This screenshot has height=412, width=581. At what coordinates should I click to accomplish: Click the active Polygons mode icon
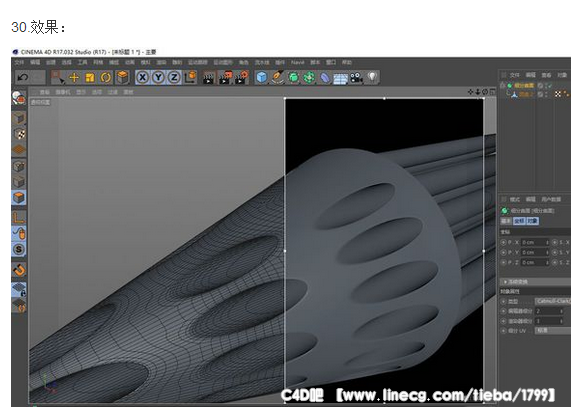coord(19,198)
